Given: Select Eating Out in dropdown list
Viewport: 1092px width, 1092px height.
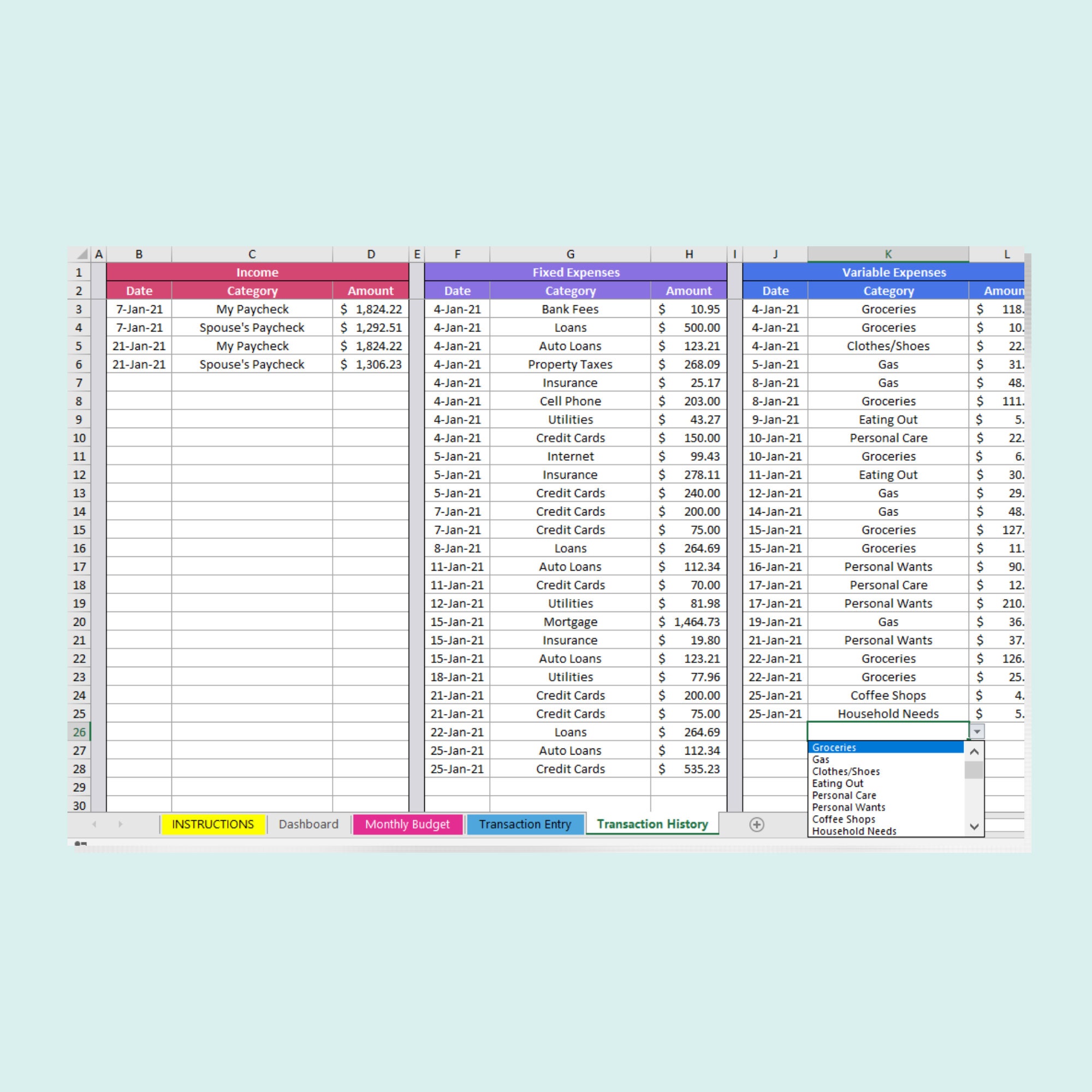Looking at the screenshot, I should [x=886, y=784].
